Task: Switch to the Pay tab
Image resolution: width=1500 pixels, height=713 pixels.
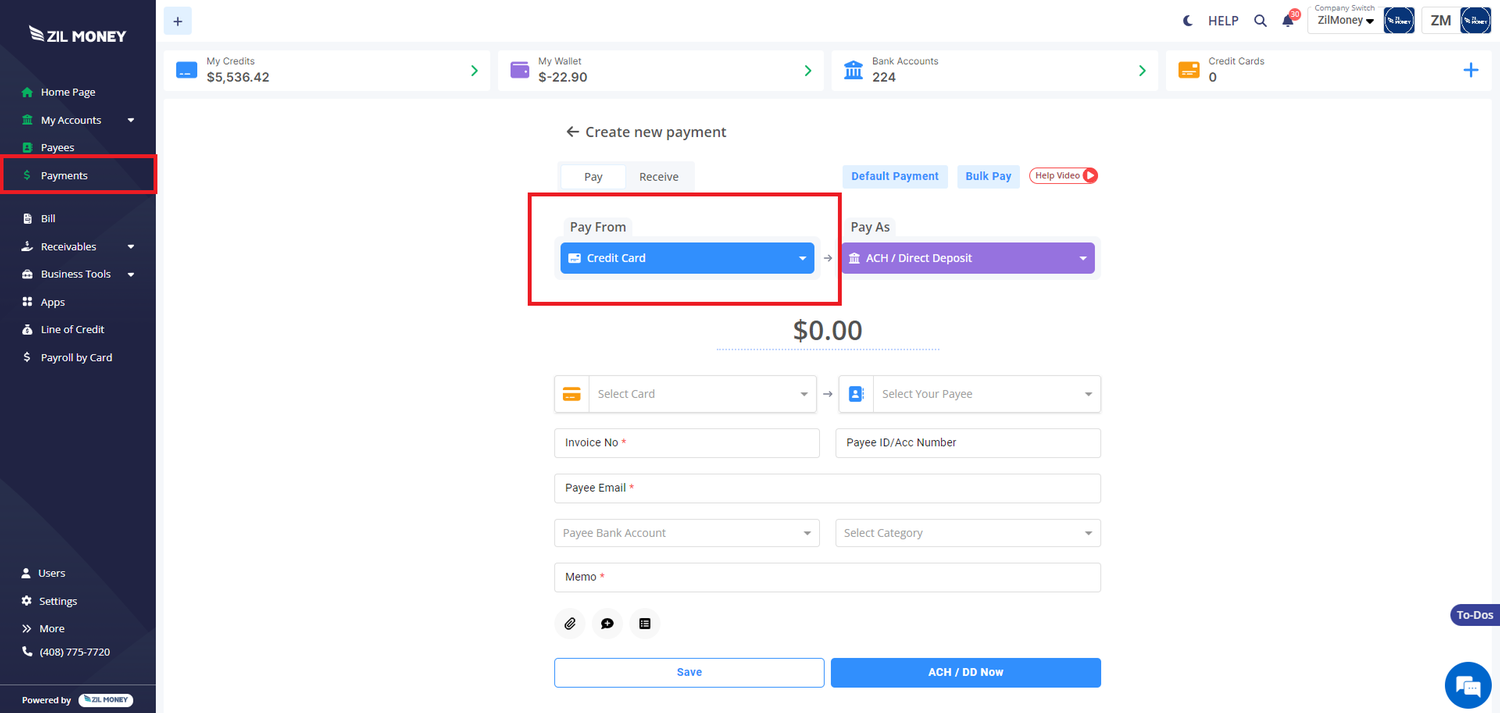Action: pos(593,176)
